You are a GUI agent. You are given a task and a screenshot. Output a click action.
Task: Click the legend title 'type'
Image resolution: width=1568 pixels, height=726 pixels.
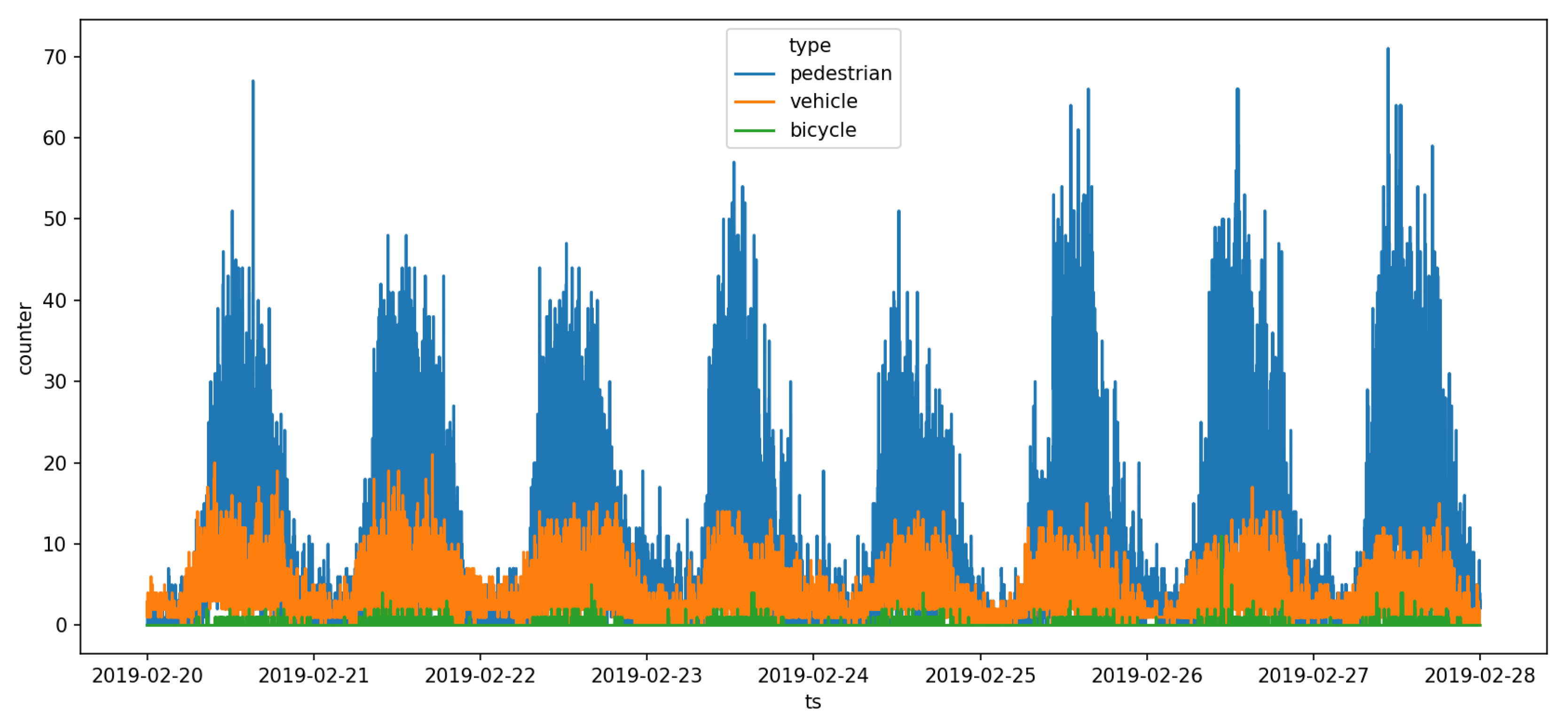click(809, 46)
